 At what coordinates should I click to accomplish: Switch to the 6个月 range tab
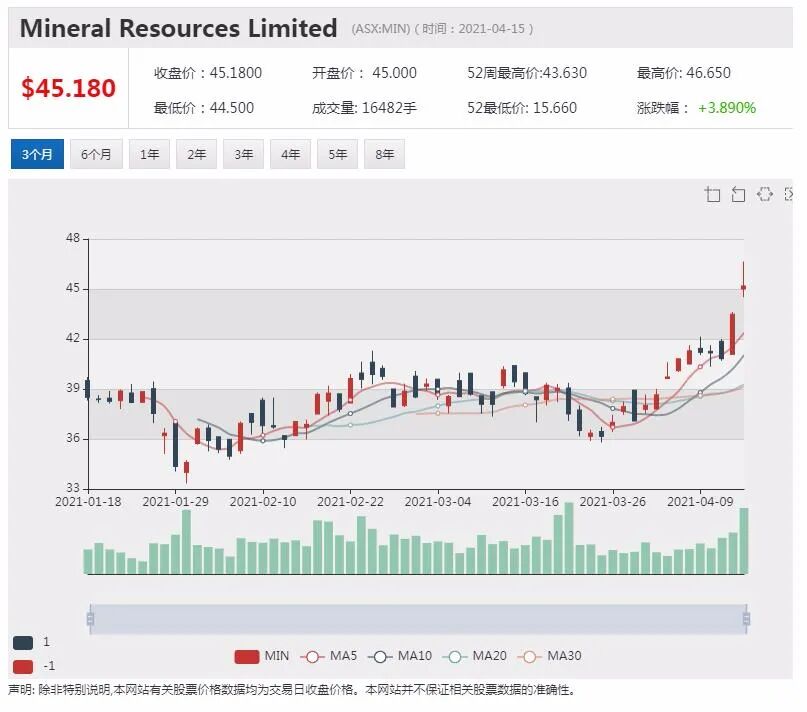[x=96, y=154]
